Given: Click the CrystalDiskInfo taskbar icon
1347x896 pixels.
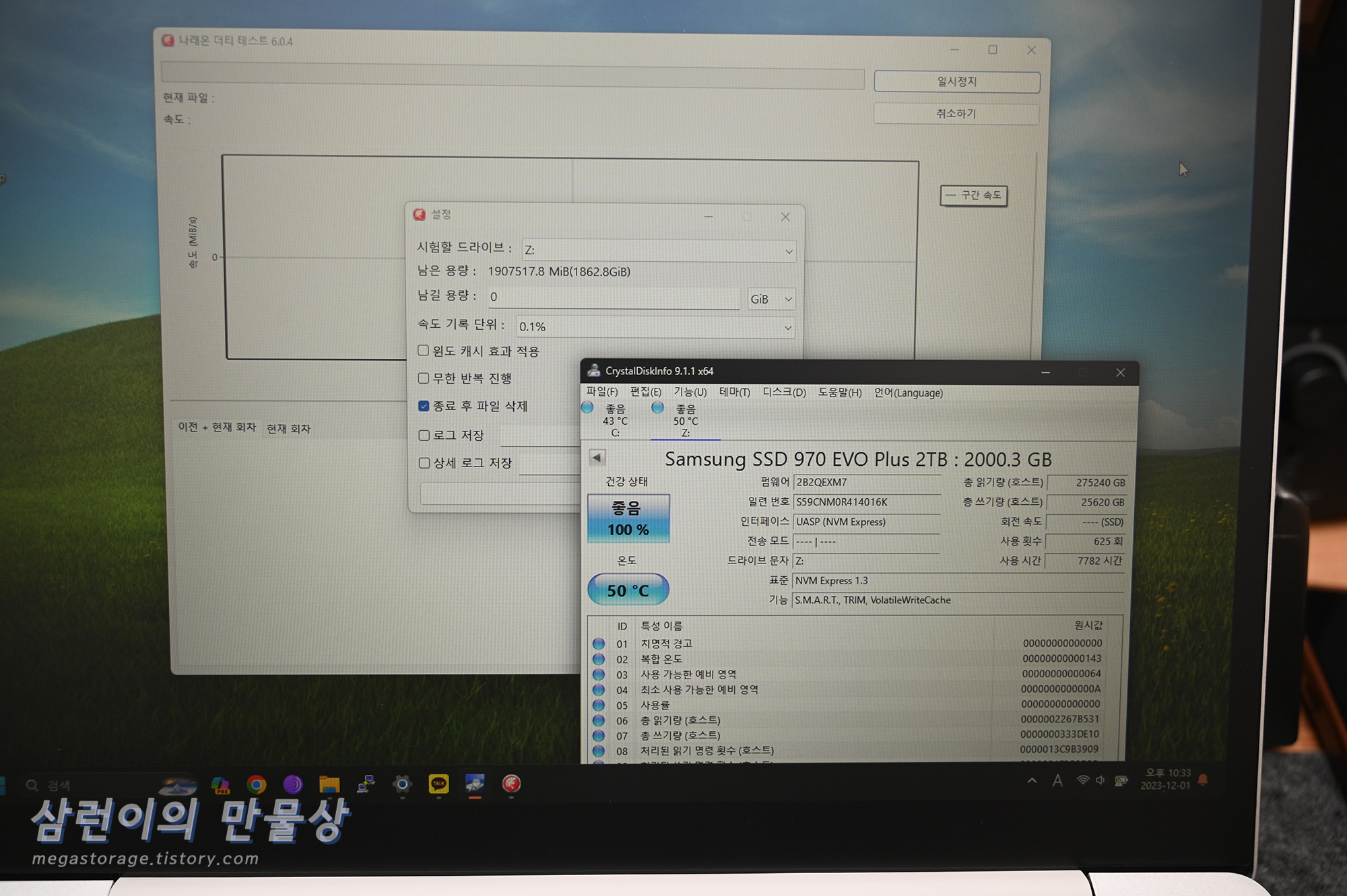Looking at the screenshot, I should 475,784.
